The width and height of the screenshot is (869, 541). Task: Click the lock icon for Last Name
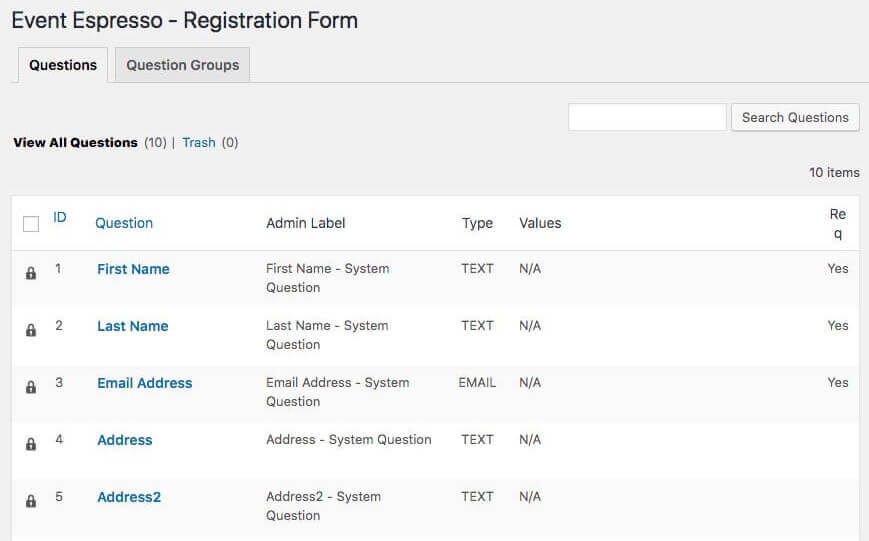[x=31, y=330]
